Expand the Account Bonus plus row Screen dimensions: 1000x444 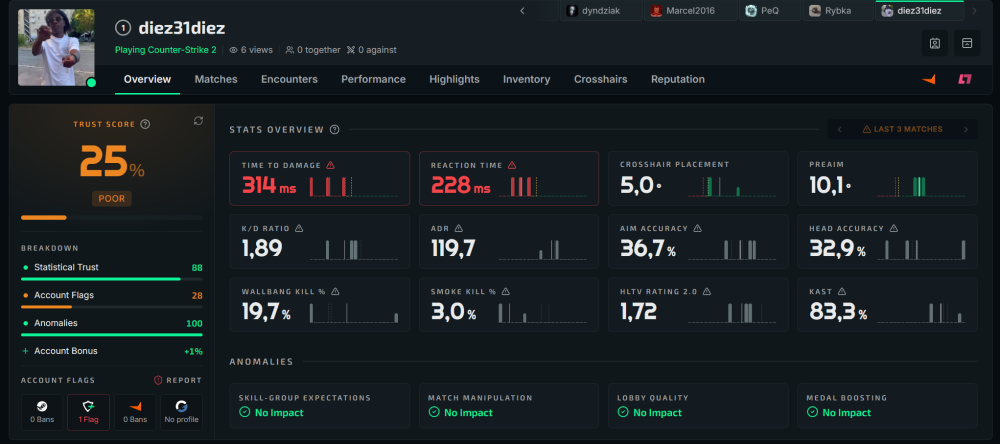tap(112, 351)
